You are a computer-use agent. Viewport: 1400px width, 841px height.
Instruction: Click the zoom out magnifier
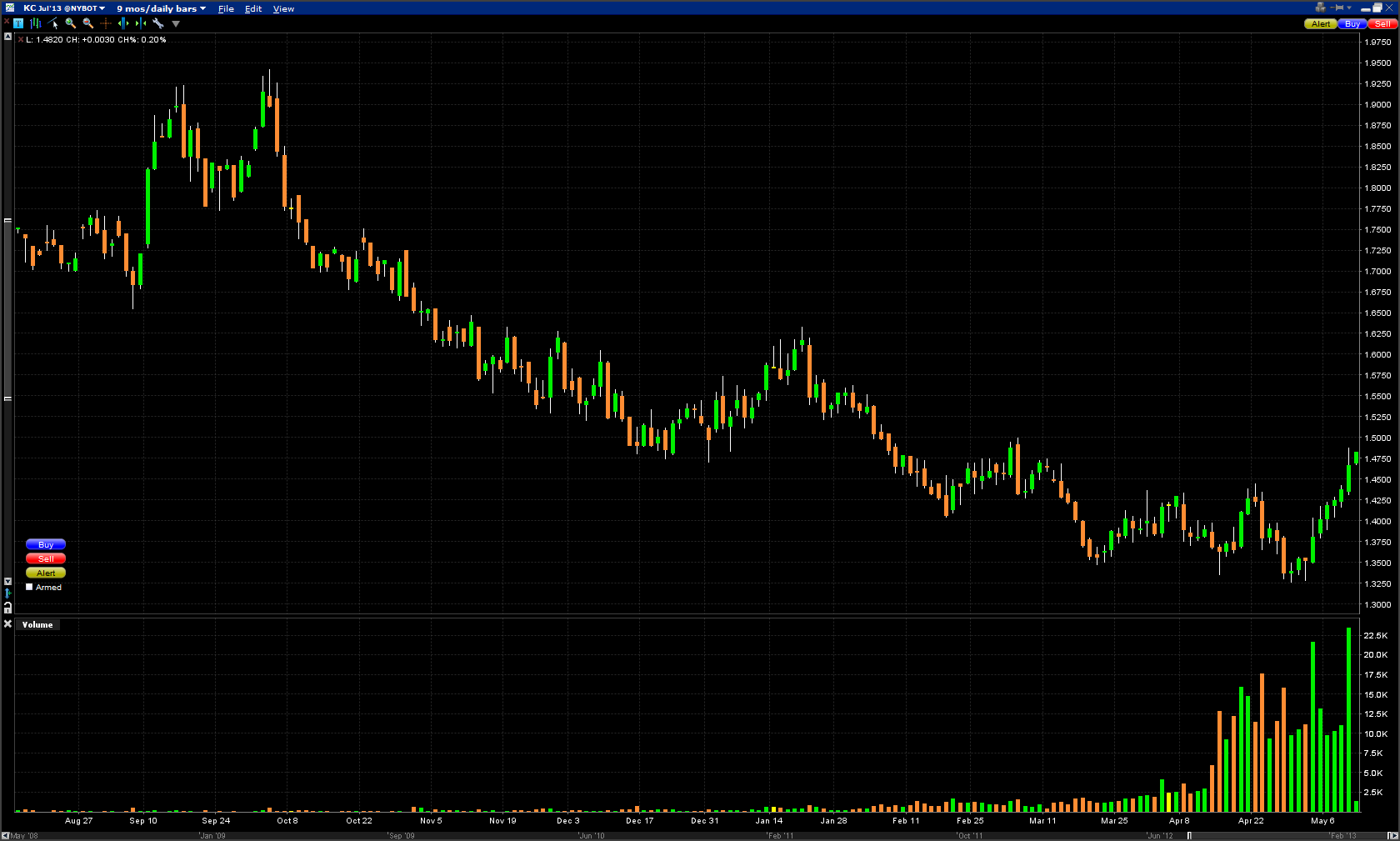[88, 23]
